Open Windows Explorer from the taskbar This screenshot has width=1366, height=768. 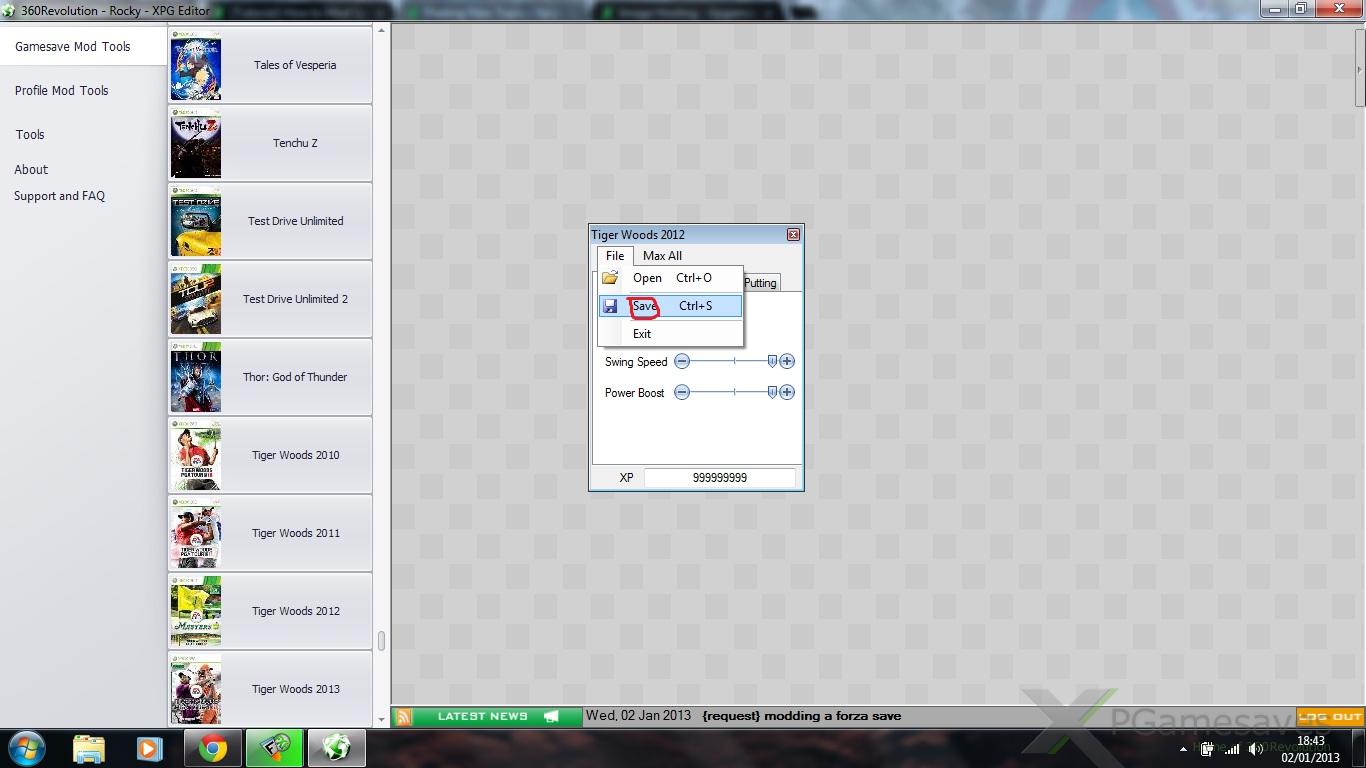click(x=89, y=748)
